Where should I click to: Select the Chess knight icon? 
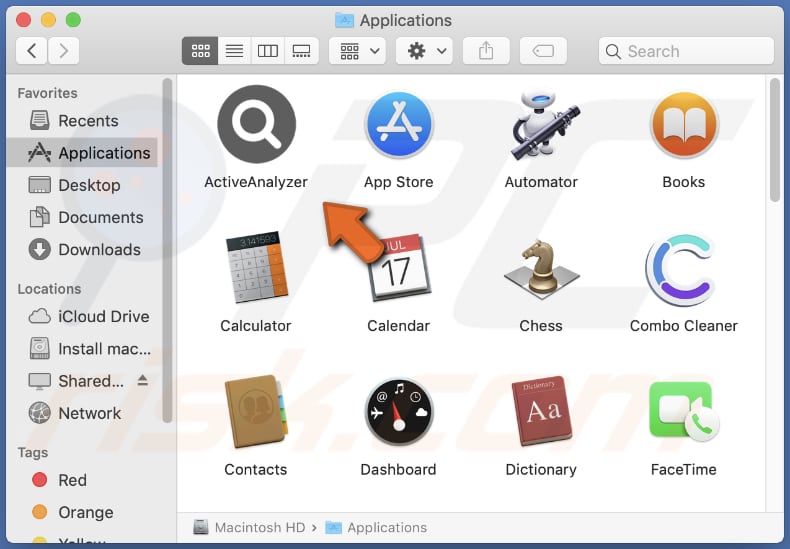[x=542, y=267]
